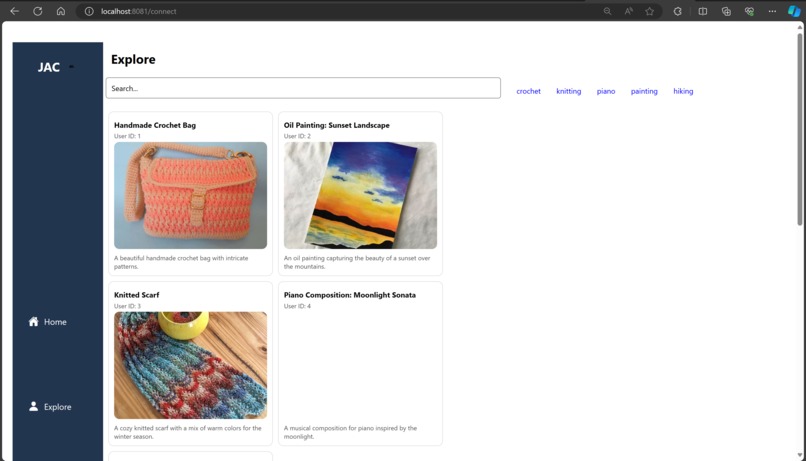Open the zoom magnifier icon in address bar
This screenshot has width=806, height=461.
point(607,11)
